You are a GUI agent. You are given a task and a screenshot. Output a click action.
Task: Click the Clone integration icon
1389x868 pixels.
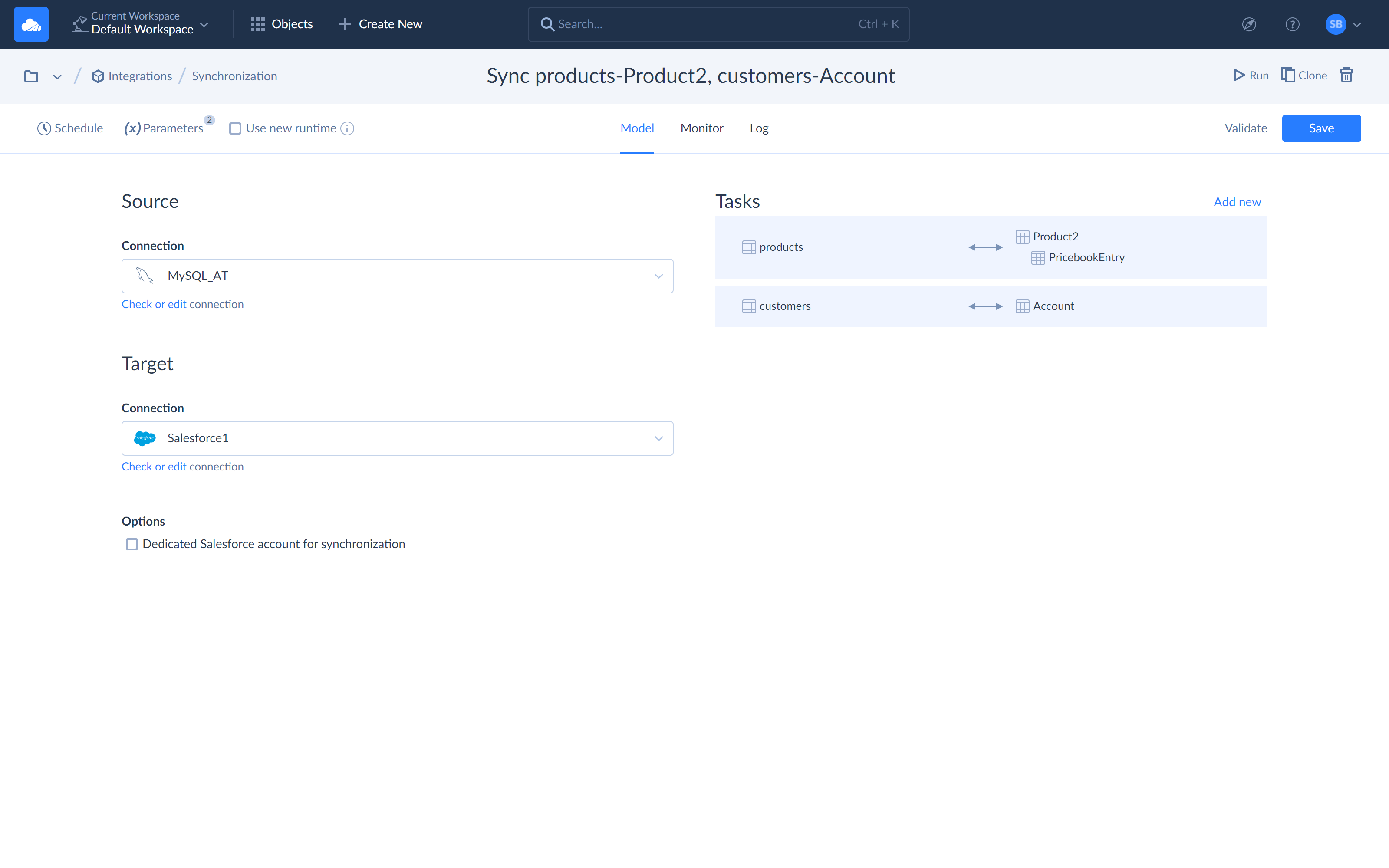(1289, 75)
